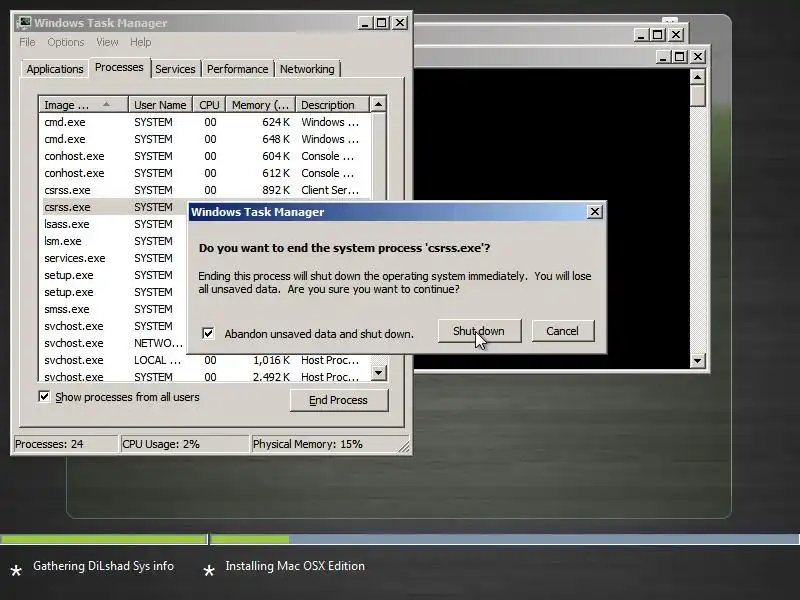The image size is (800, 600).
Task: Minimize the rear console window
Action: (641, 35)
